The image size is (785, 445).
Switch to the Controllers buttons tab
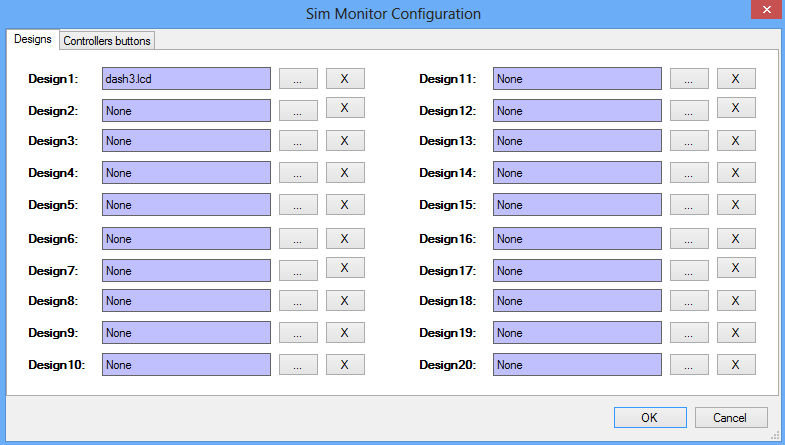click(x=107, y=40)
